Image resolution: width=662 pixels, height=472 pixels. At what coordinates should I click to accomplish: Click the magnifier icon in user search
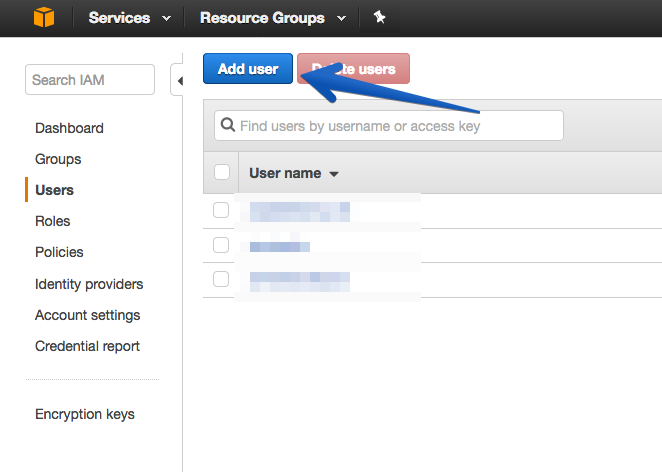coord(228,125)
